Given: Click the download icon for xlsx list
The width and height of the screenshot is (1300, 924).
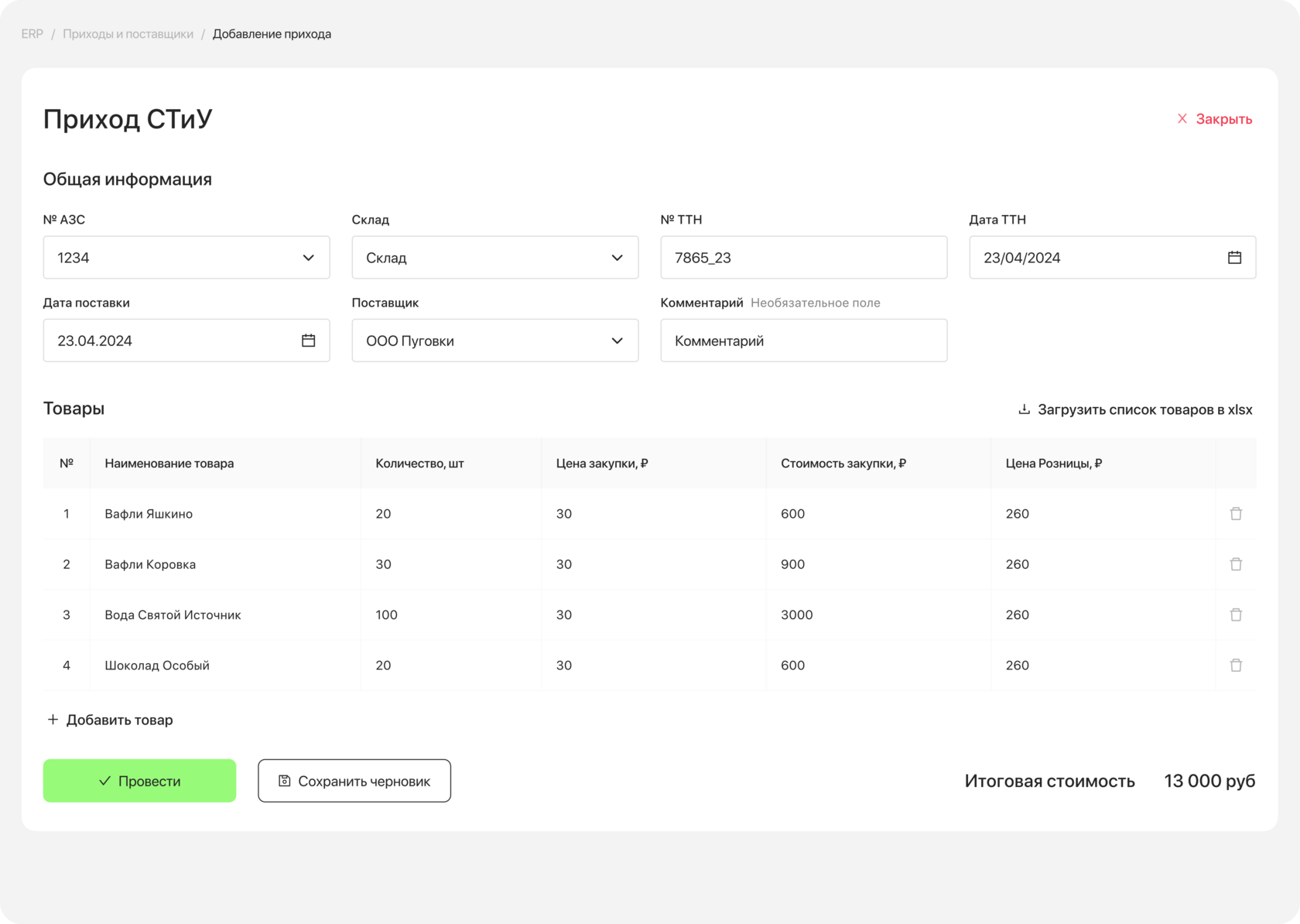Looking at the screenshot, I should tap(1024, 409).
